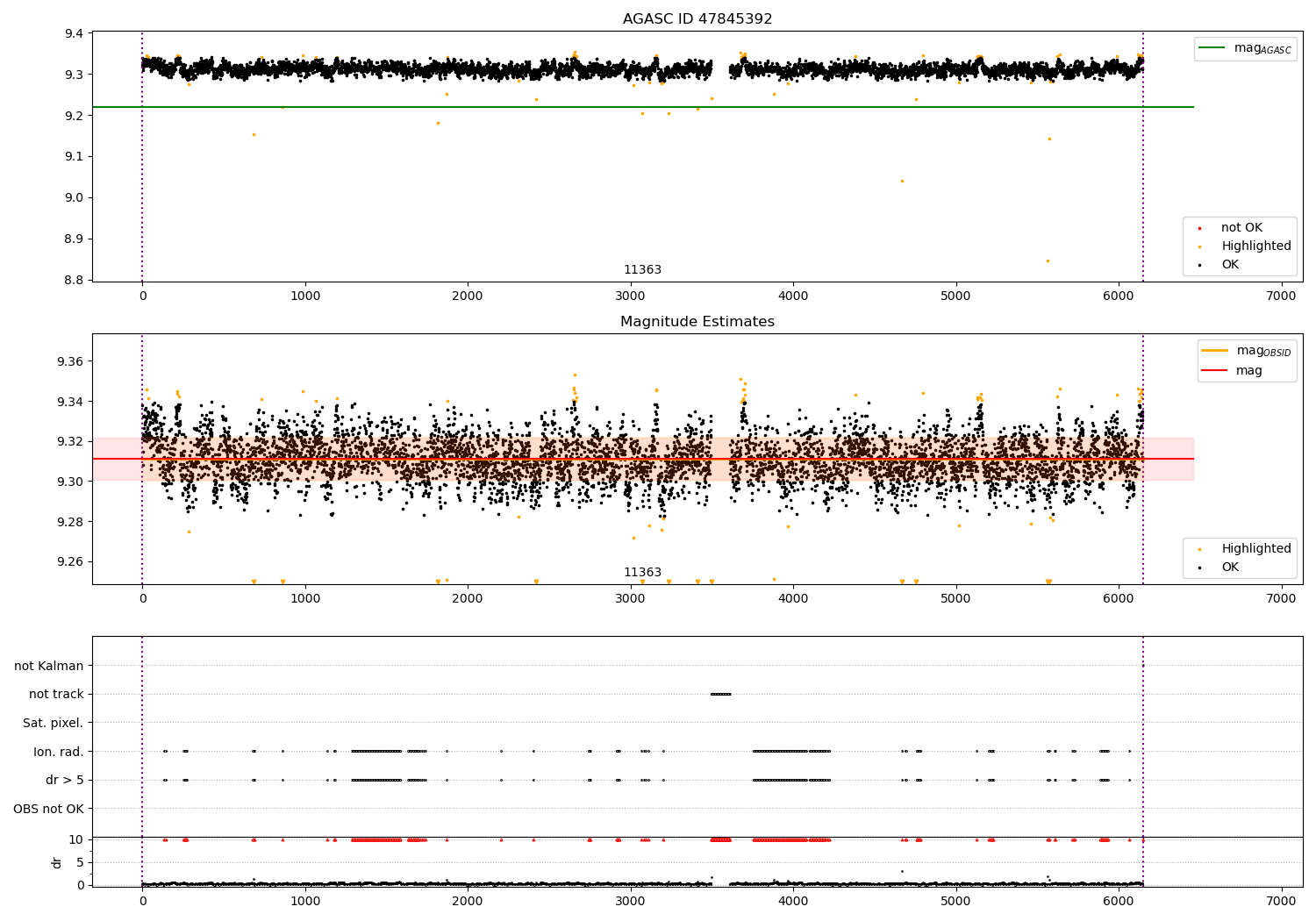Click the "9.32" y-axis tick of middle plot
Screen dimensions: 1316x921
[71, 442]
